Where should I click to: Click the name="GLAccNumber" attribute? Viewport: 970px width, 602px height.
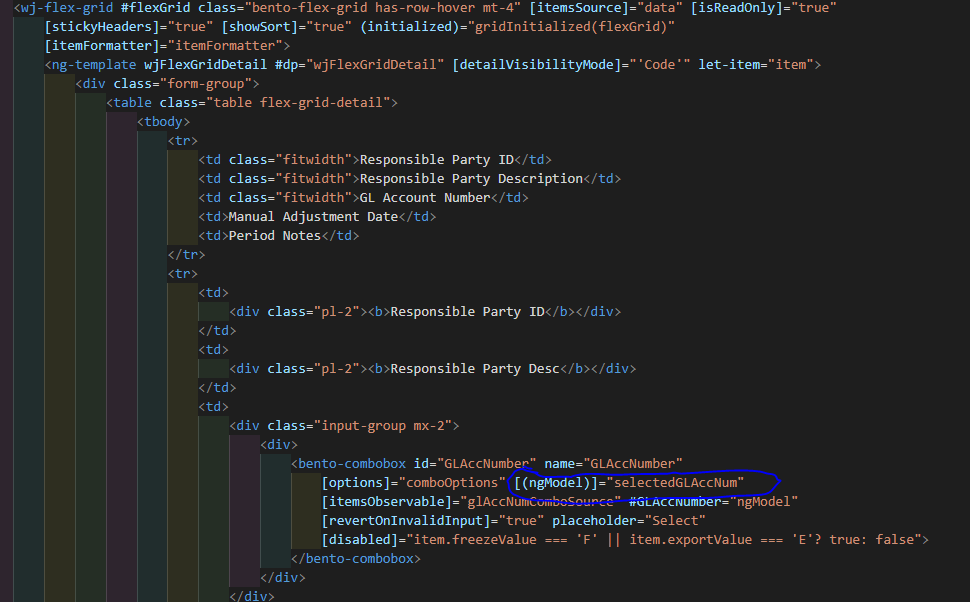tap(613, 463)
